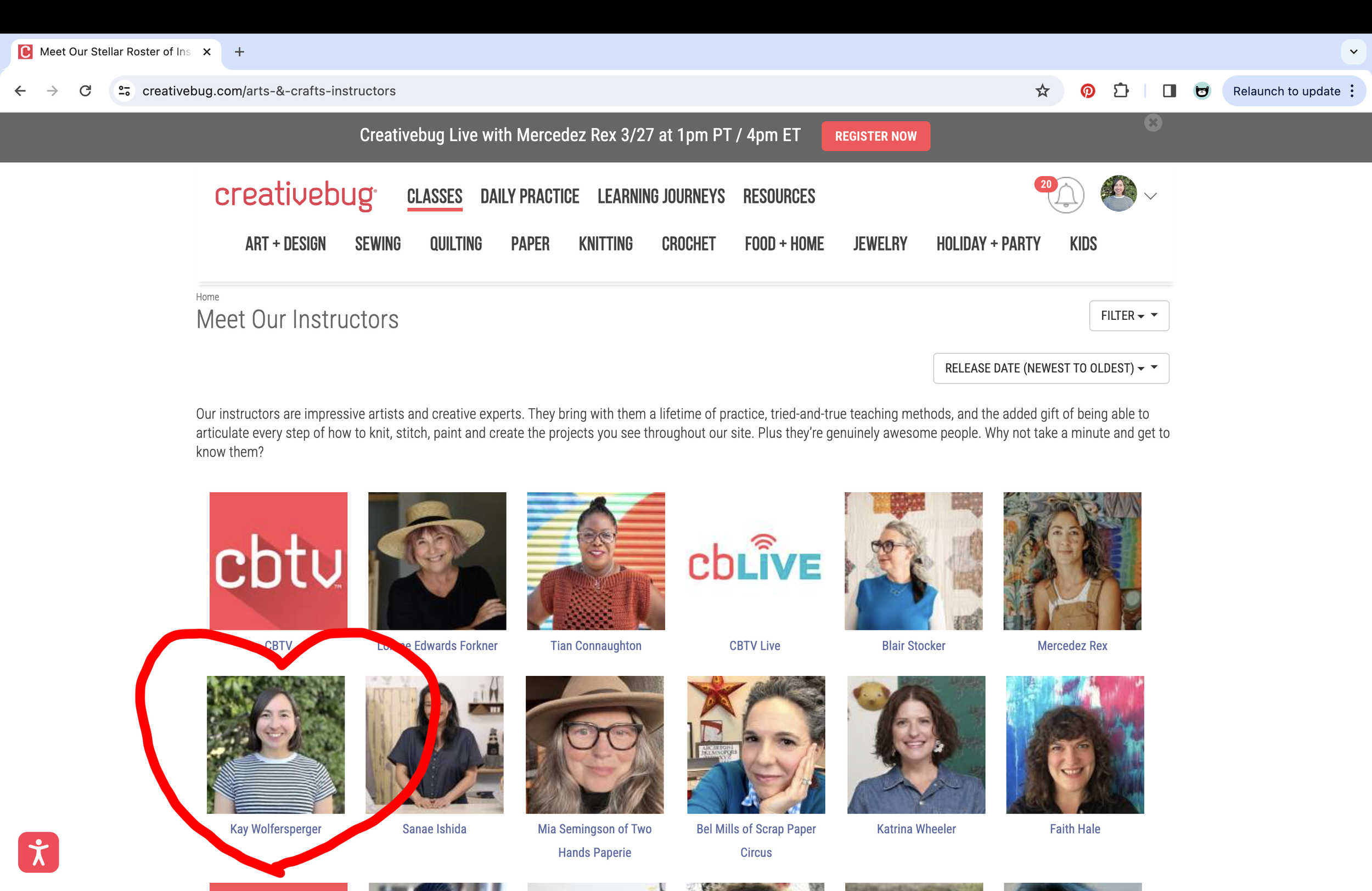The height and width of the screenshot is (891, 1372).
Task: Open the tab search chevron
Action: [1353, 52]
